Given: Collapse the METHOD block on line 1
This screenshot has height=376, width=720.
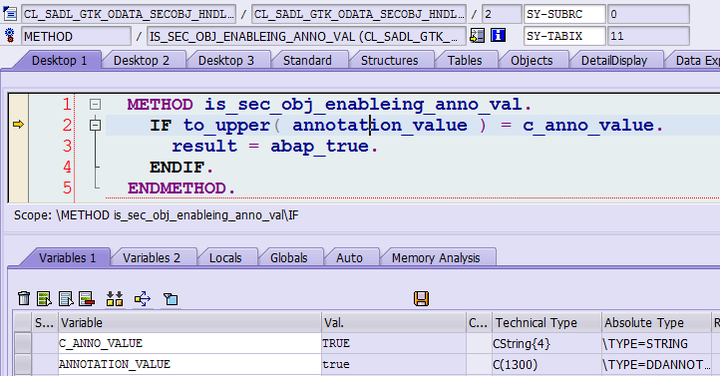Looking at the screenshot, I should point(95,104).
